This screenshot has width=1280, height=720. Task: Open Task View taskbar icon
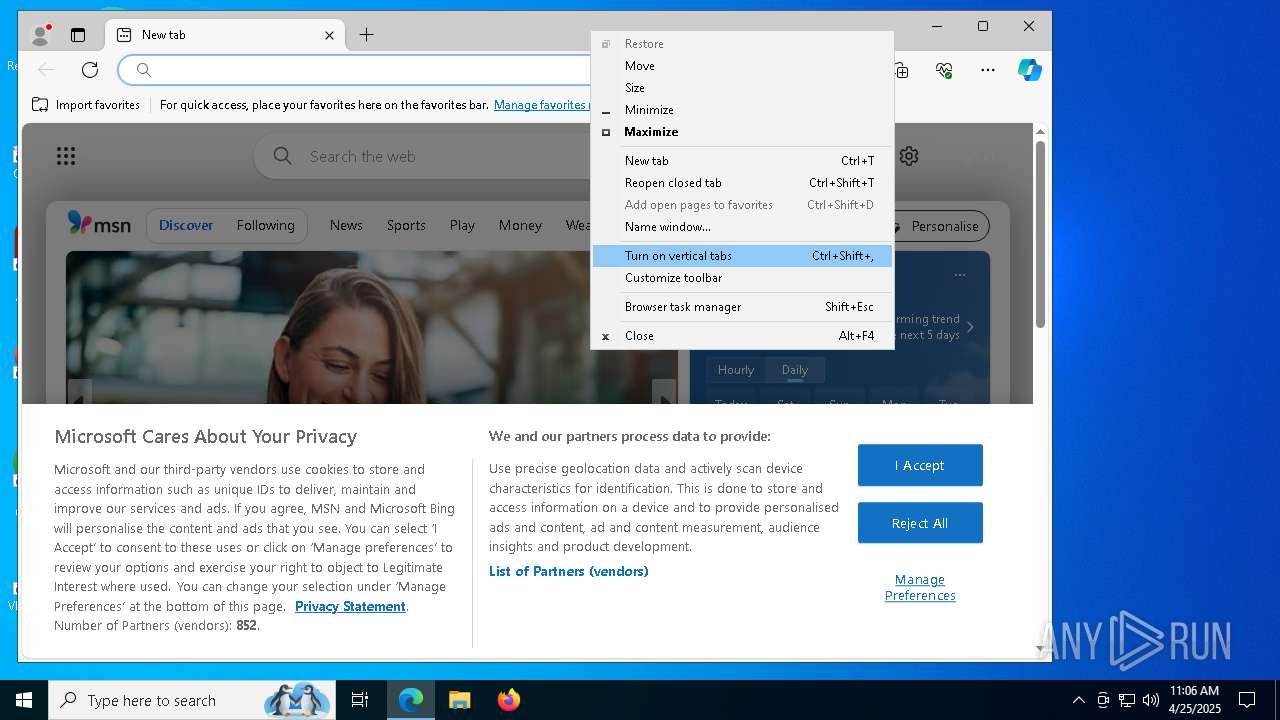(x=360, y=700)
